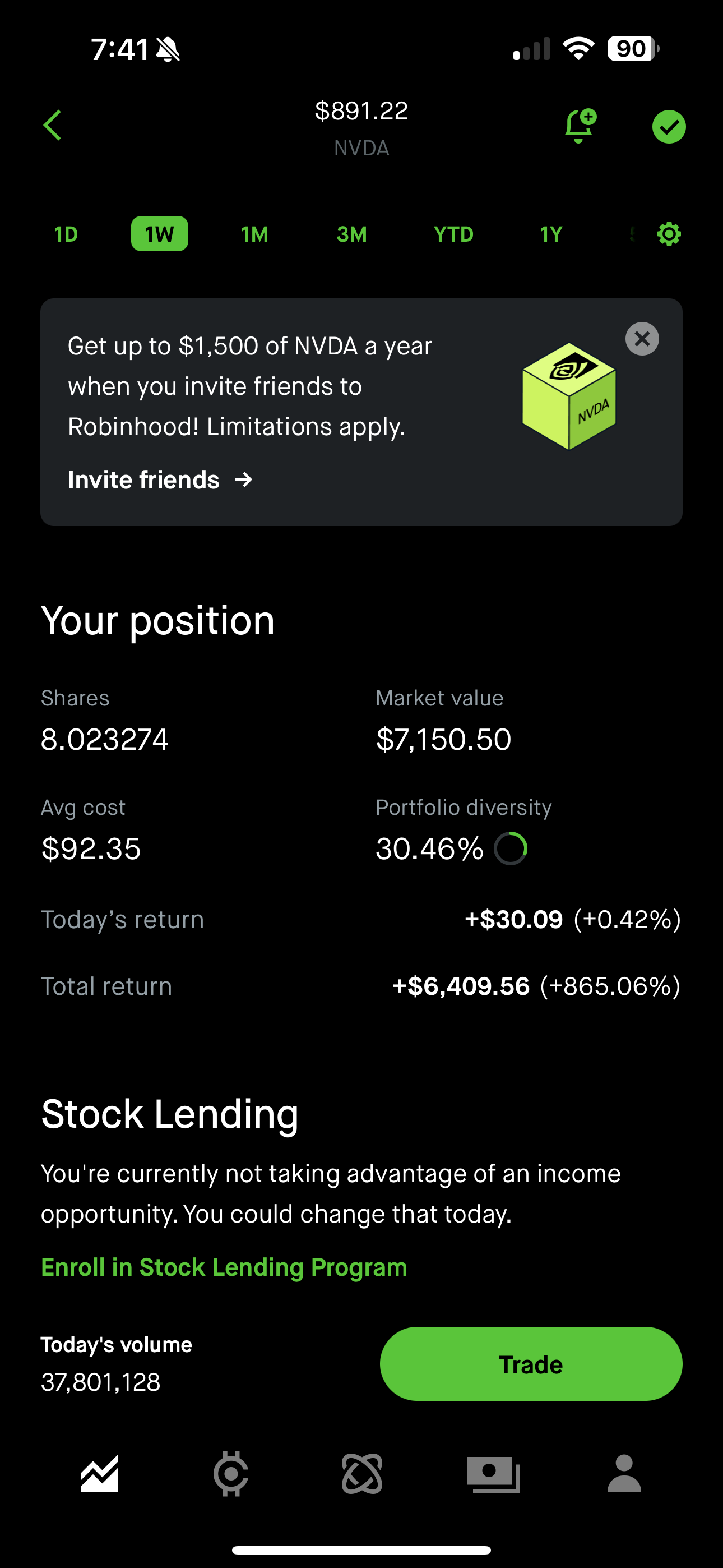Show the YTD chart range
723x1568 pixels.
[453, 234]
